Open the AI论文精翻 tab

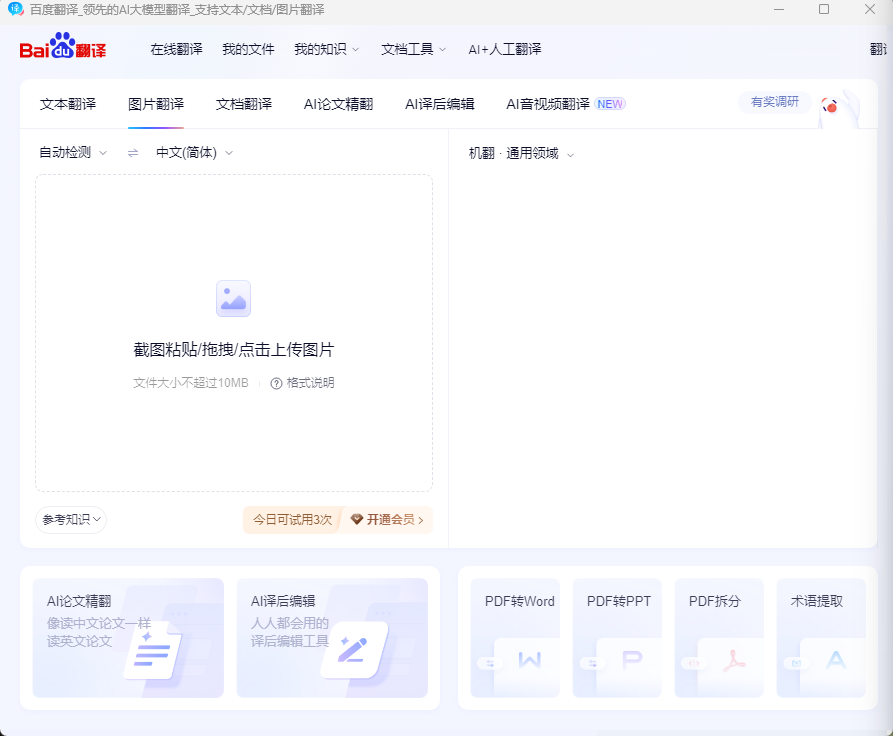click(338, 104)
